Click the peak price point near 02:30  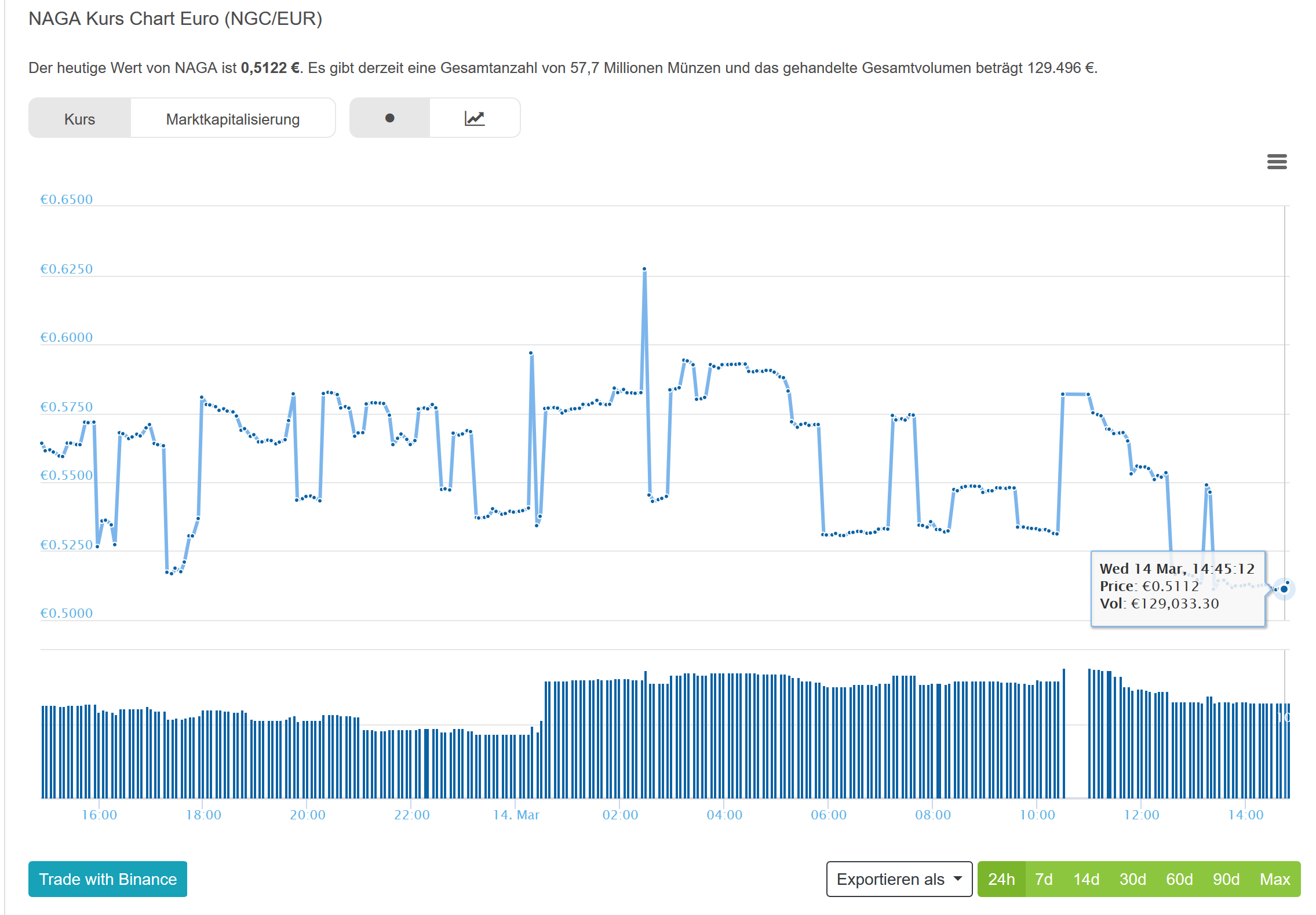click(x=644, y=269)
